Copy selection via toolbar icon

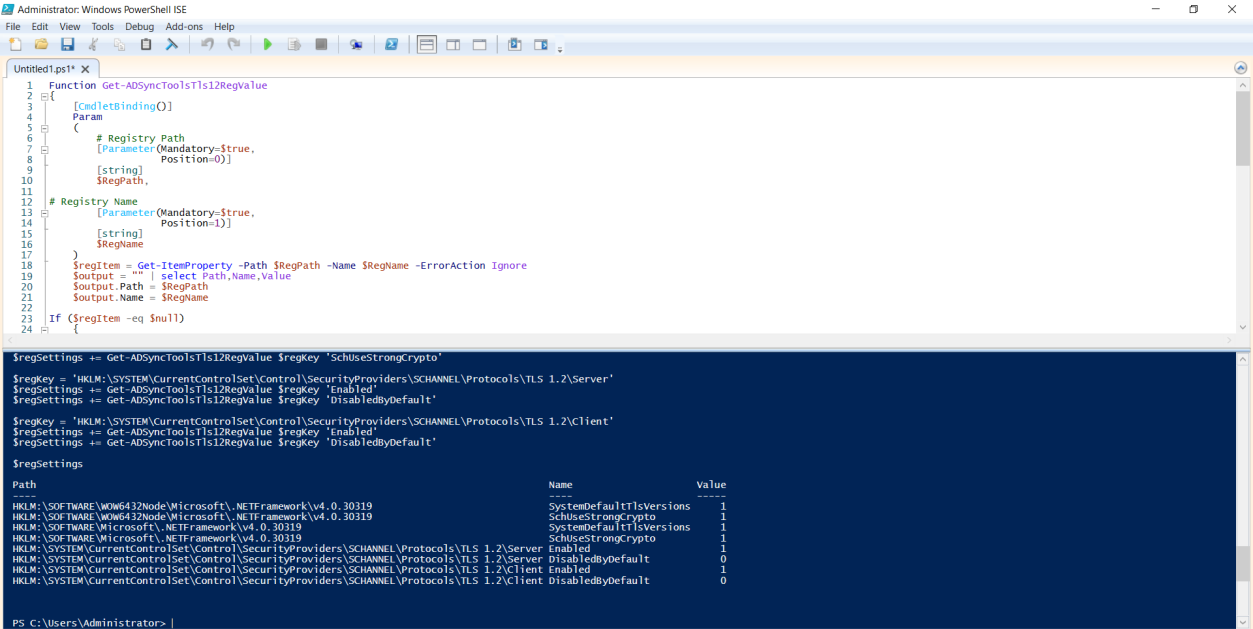[120, 44]
